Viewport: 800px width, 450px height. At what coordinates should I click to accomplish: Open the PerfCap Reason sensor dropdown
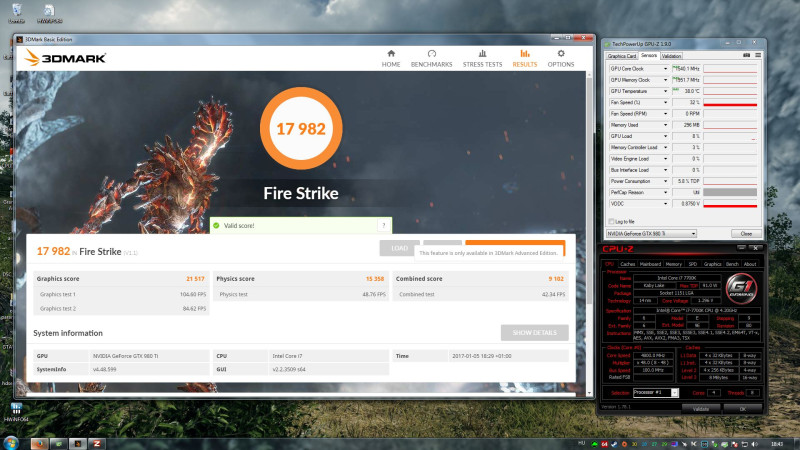click(x=665, y=192)
